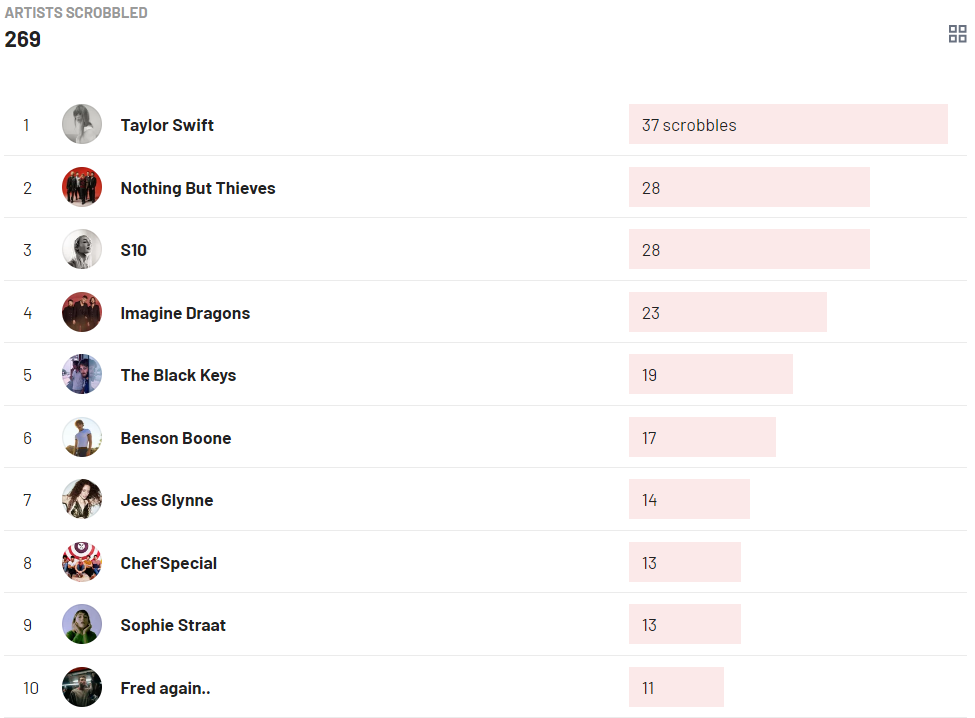The height and width of the screenshot is (718, 975).
Task: Click Jess Glynne's 14 scrobbles bar
Action: [x=689, y=500]
